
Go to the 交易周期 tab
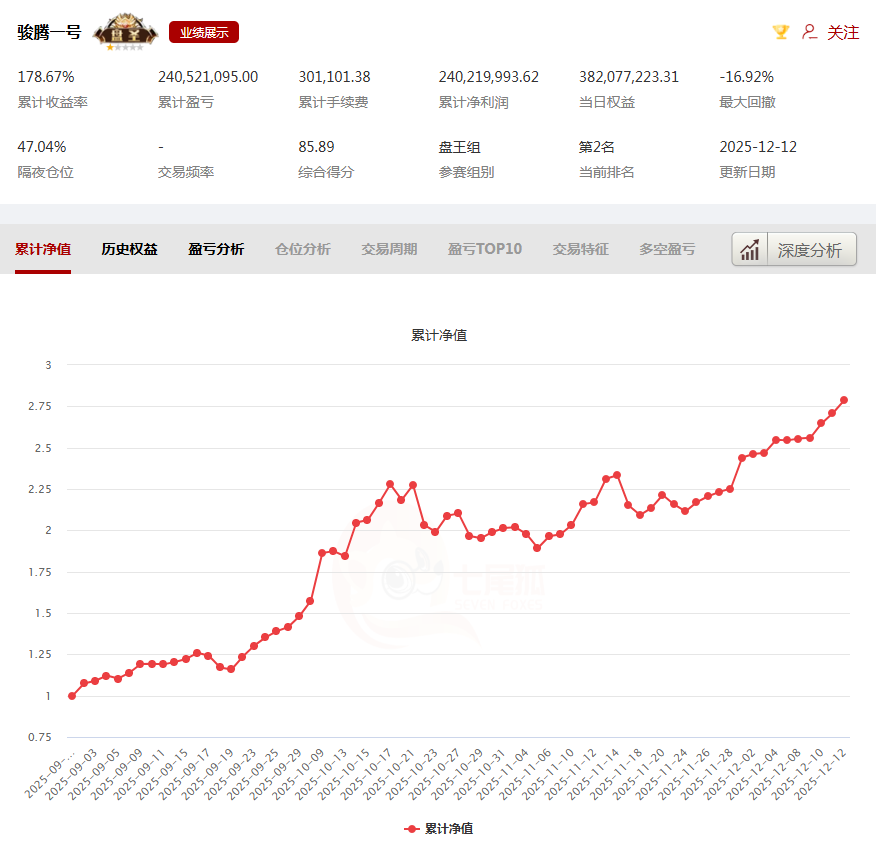coord(389,249)
